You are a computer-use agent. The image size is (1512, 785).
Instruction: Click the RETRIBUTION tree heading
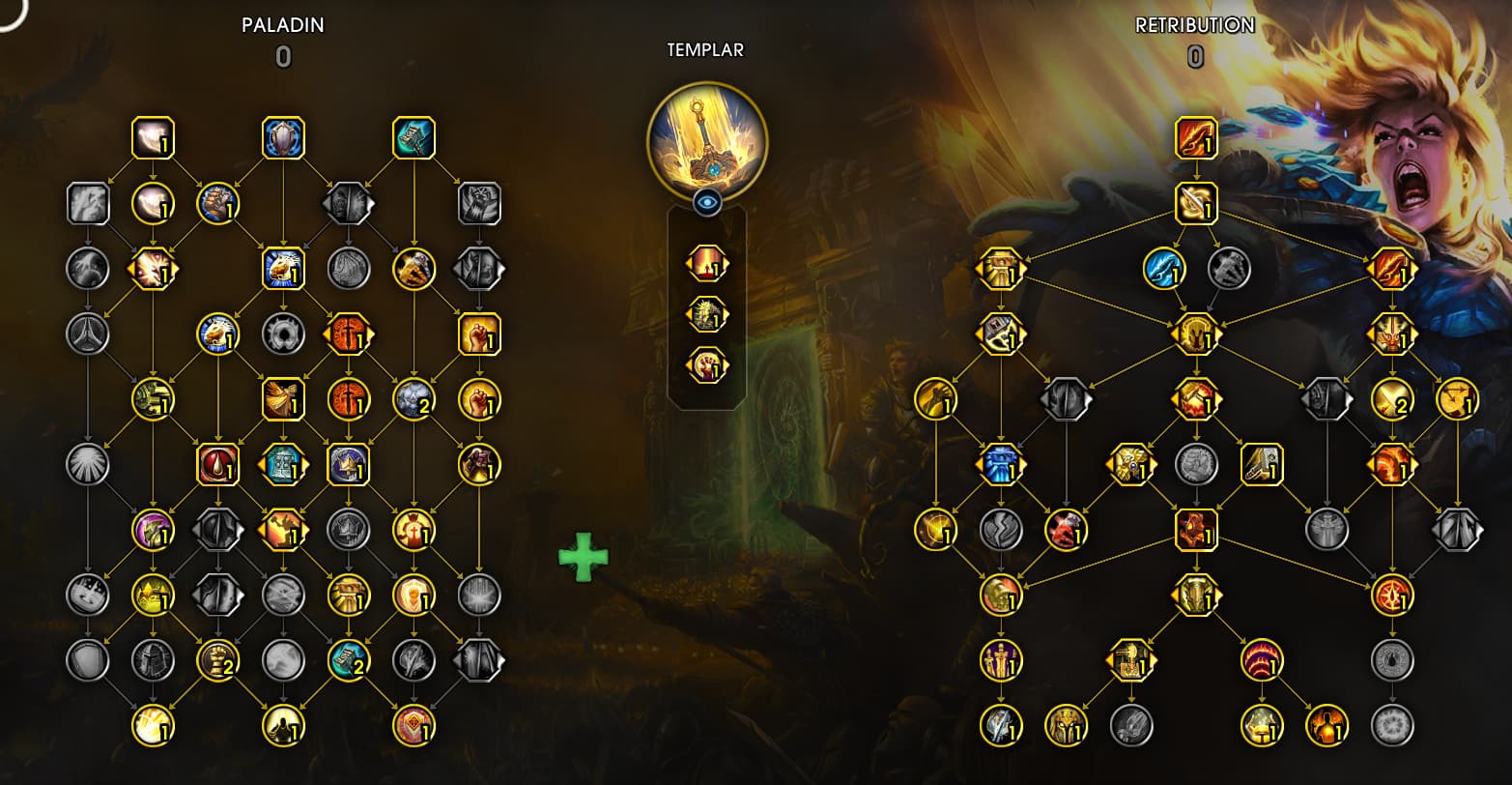1195,25
